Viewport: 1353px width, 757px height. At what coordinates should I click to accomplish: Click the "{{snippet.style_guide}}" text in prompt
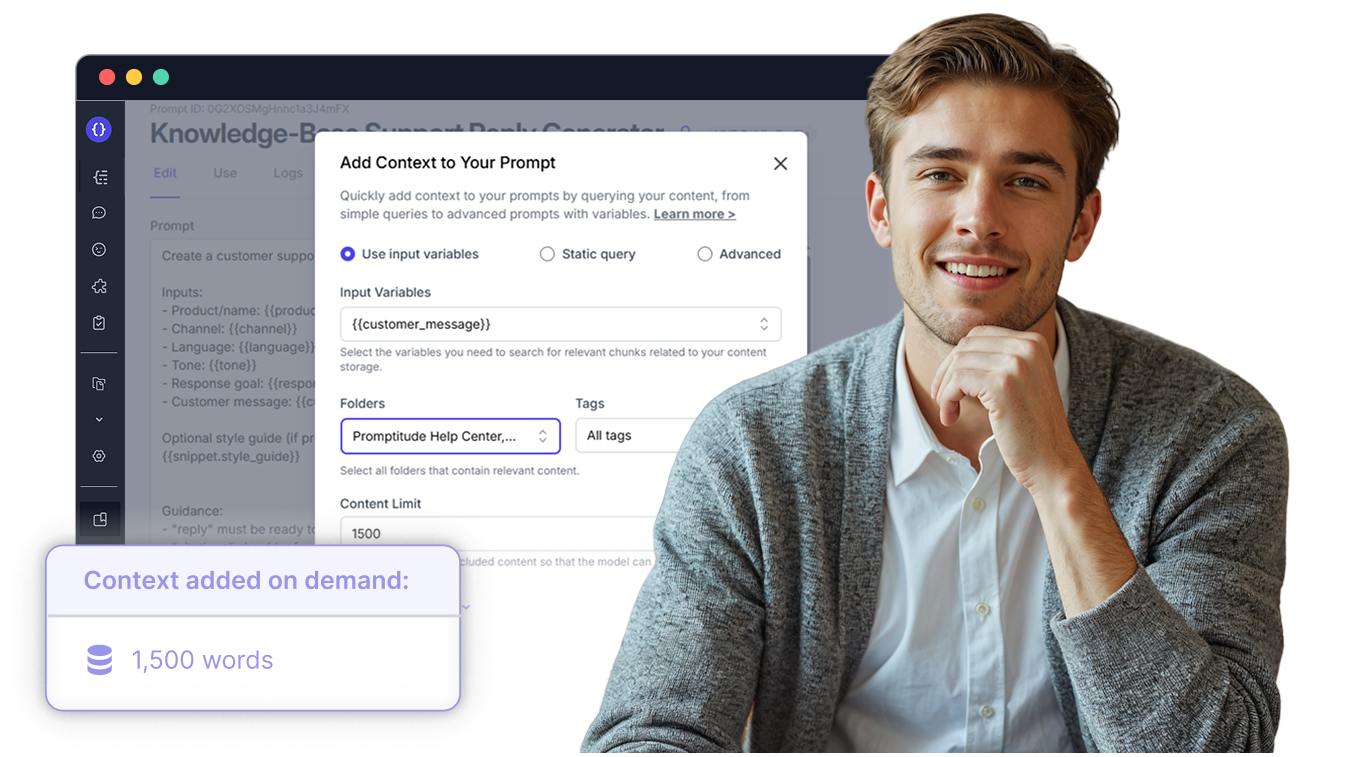[230, 456]
